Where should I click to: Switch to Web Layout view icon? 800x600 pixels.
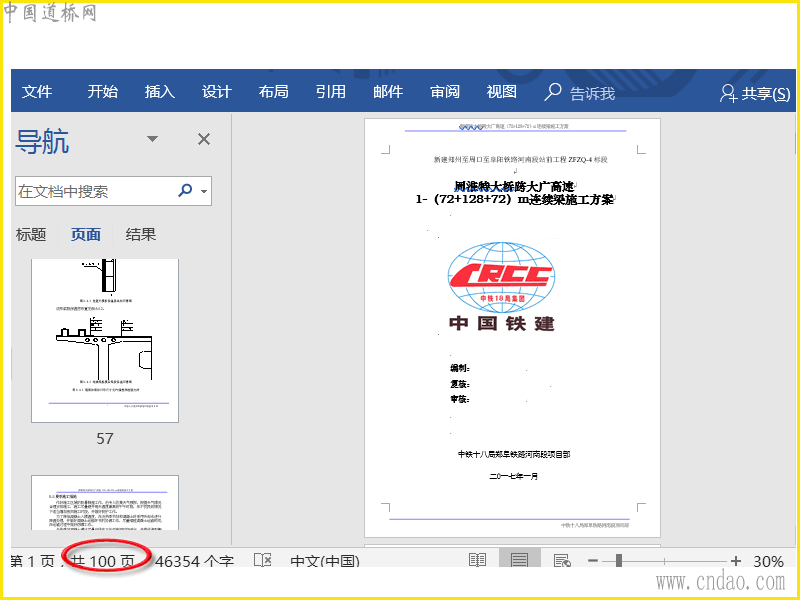[562, 560]
